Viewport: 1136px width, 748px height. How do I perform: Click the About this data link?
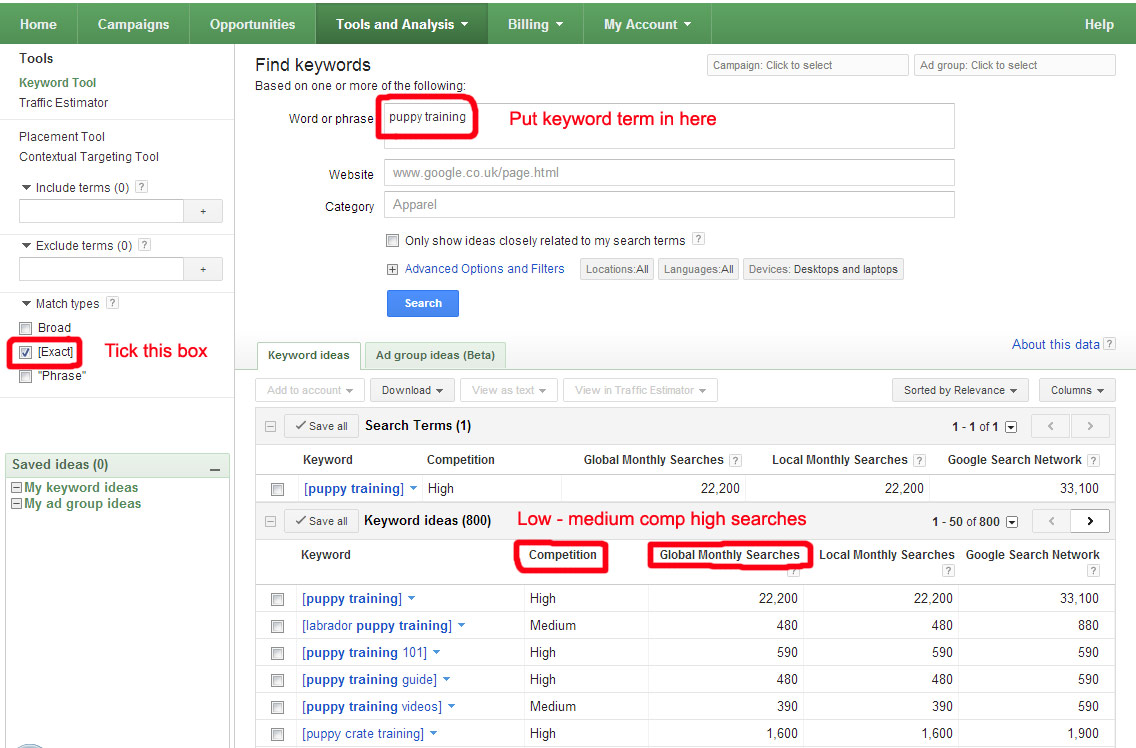(1056, 344)
